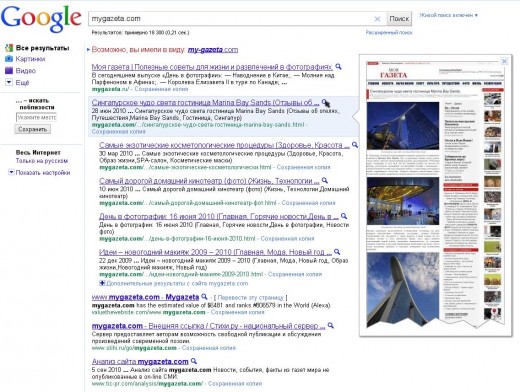Screen dimensions: 520x392
Task: Click the Поиск search button
Action: (x=399, y=19)
